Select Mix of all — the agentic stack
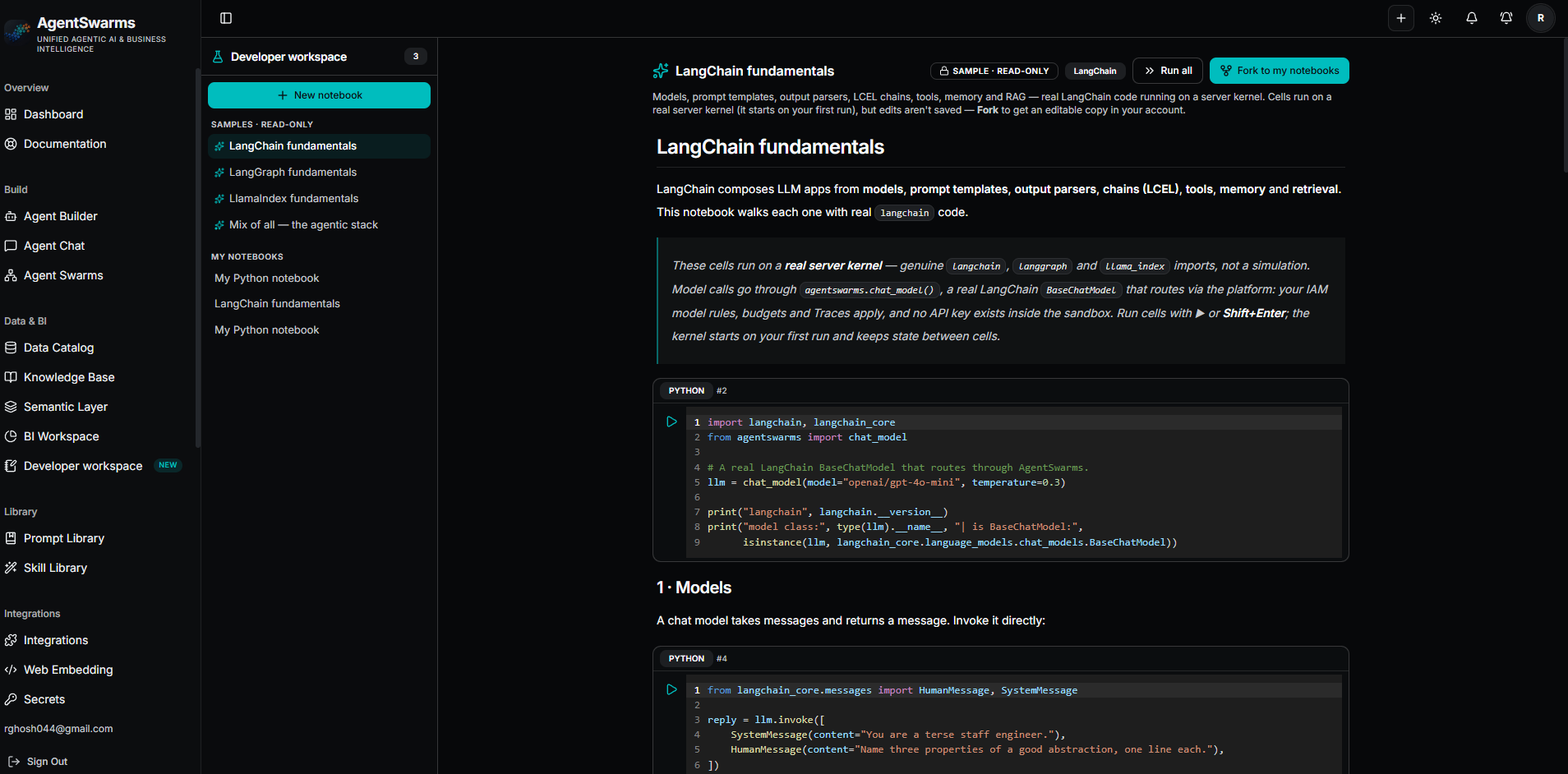Viewport: 1568px width, 774px height. click(x=319, y=225)
